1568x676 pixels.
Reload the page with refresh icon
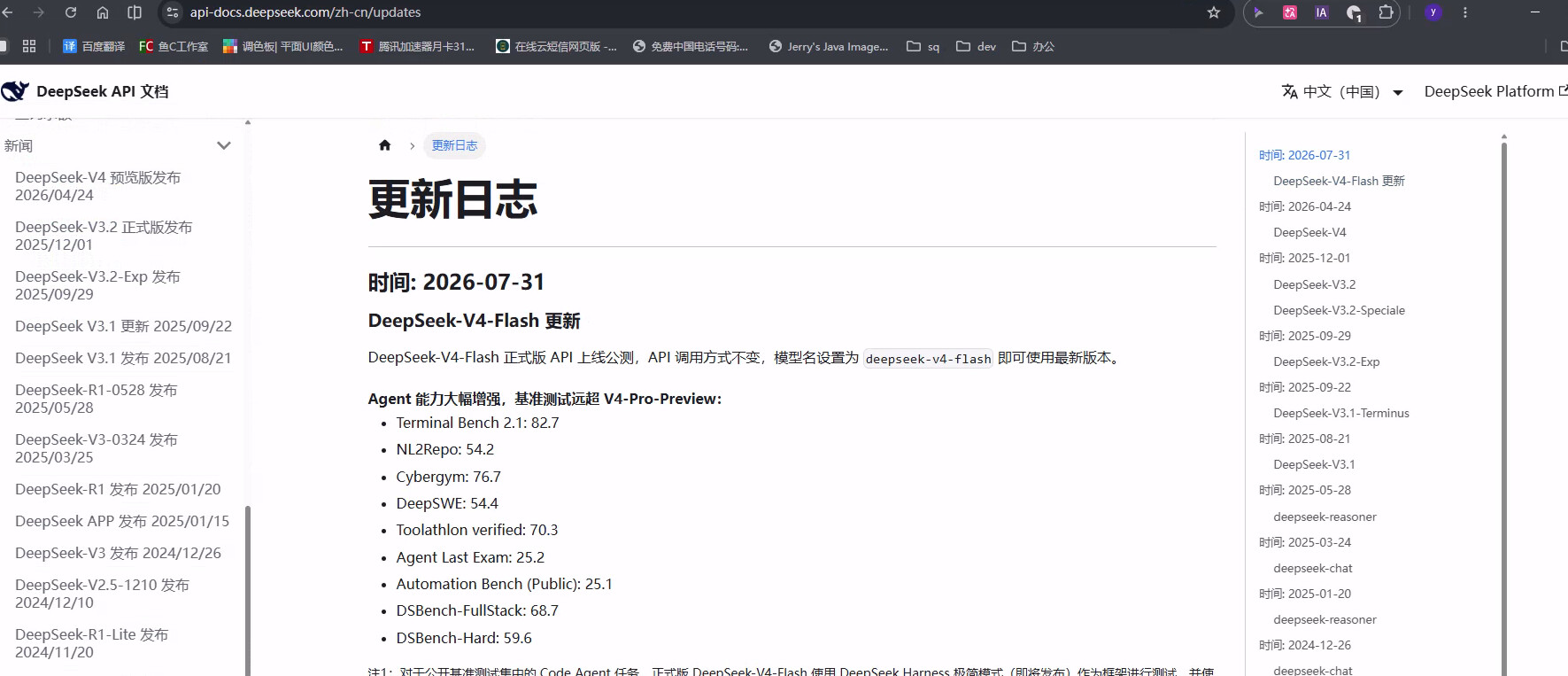point(71,12)
